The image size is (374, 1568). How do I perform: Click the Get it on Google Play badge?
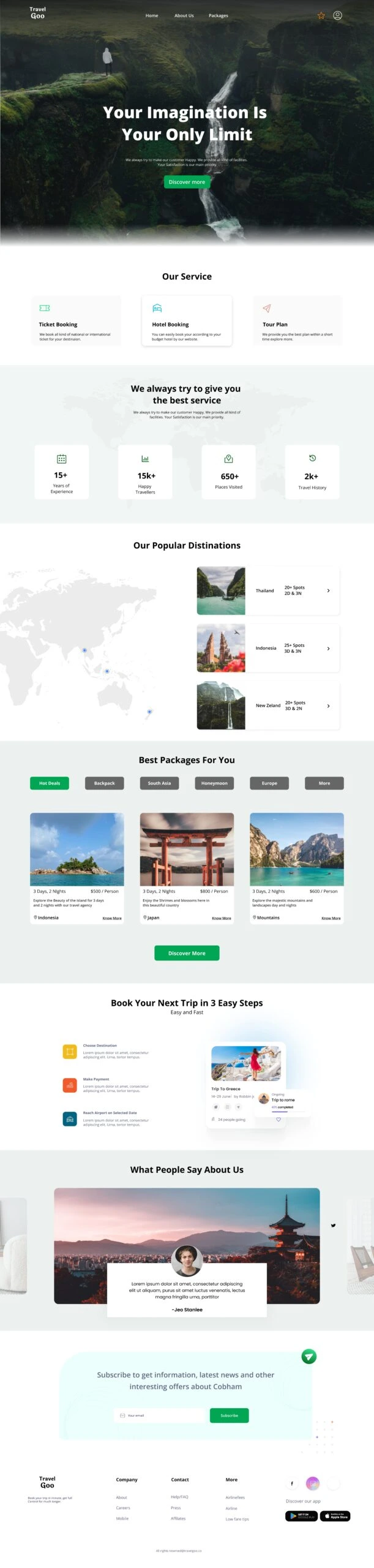(x=301, y=1515)
